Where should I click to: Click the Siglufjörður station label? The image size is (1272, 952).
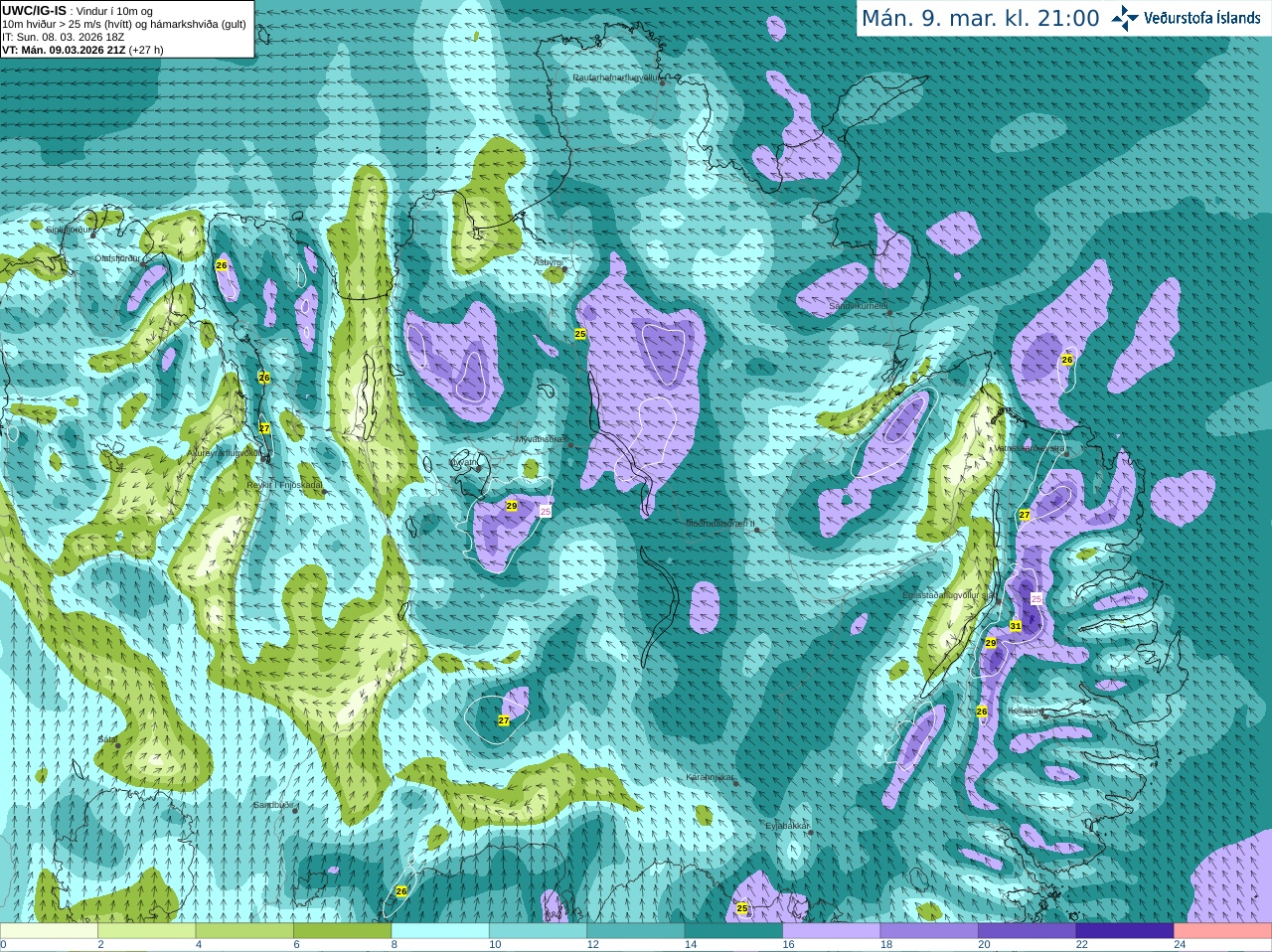tap(70, 230)
